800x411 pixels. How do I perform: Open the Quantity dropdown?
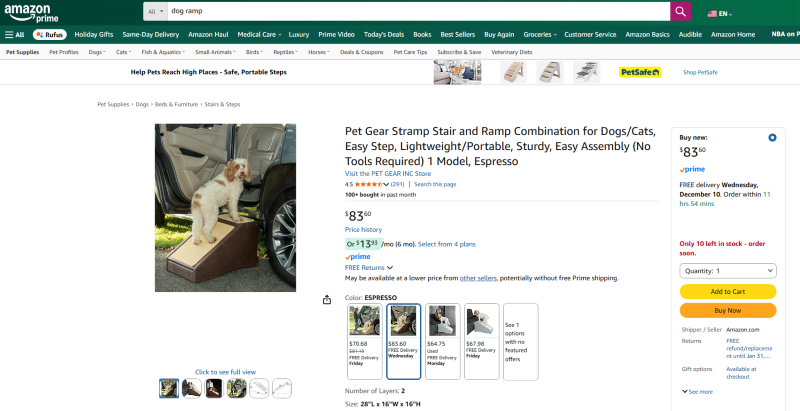728,271
